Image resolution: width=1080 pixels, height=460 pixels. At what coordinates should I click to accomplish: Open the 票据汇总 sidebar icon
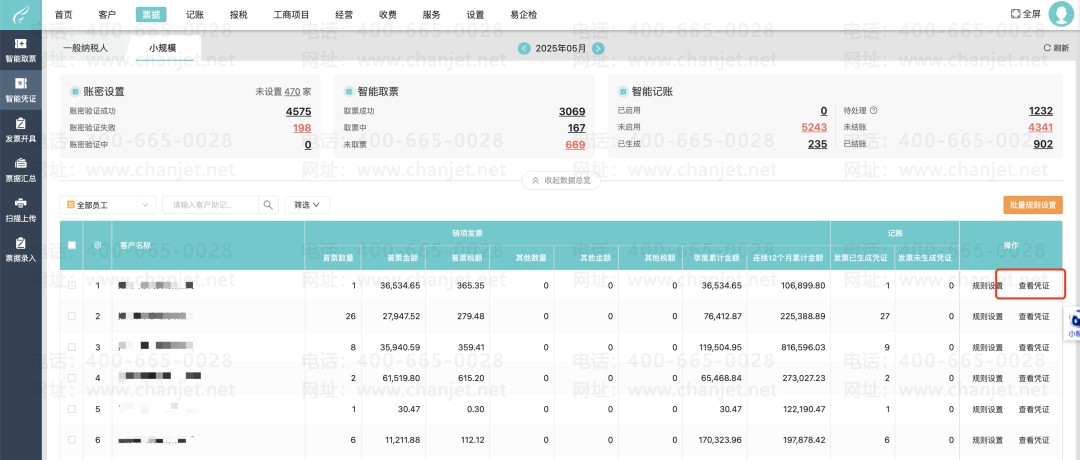(21, 169)
